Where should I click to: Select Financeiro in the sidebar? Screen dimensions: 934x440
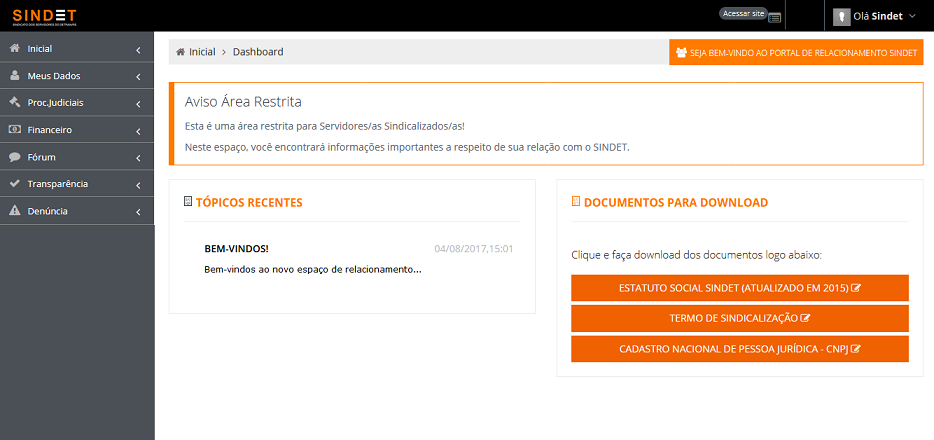tap(77, 130)
